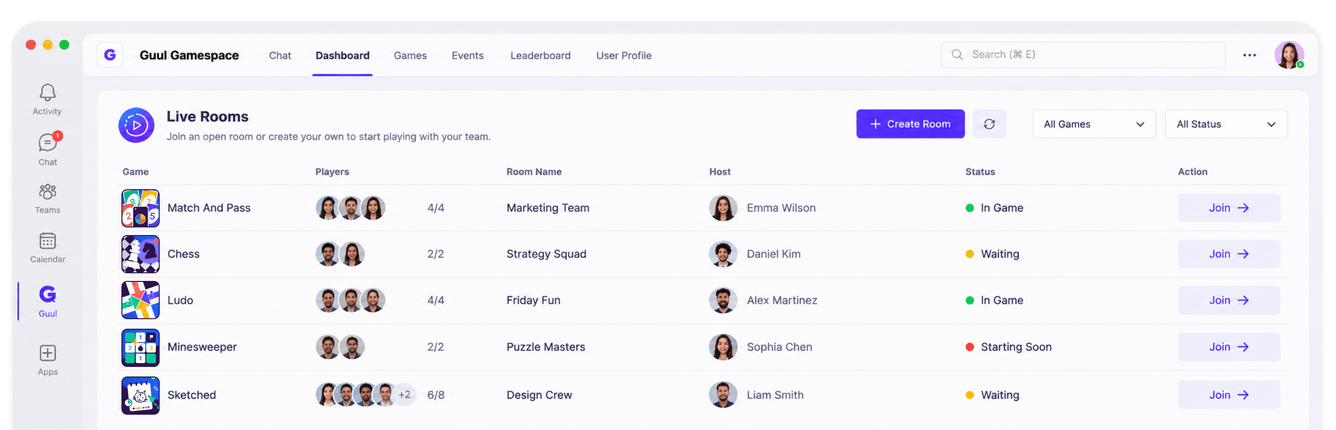Click the Game column header
This screenshot has height=430, width=1336.
pos(136,172)
